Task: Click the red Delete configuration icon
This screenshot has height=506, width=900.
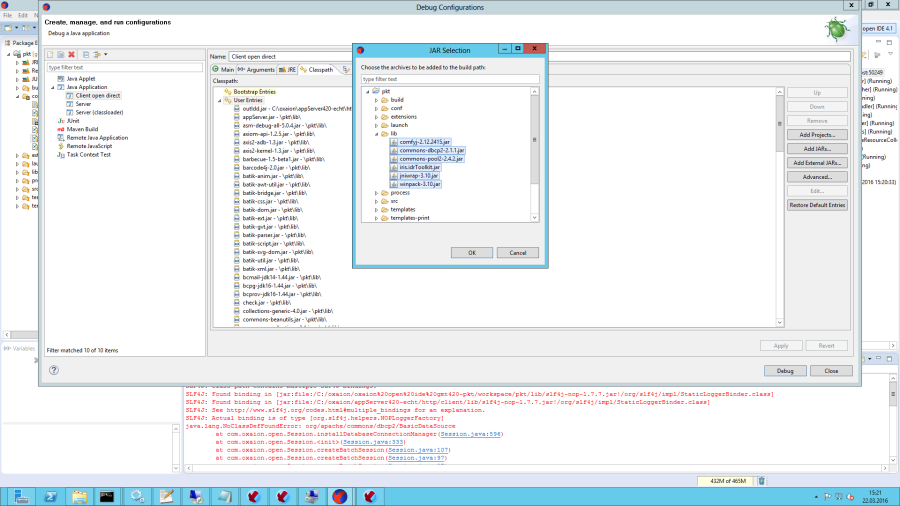Action: click(x=72, y=55)
